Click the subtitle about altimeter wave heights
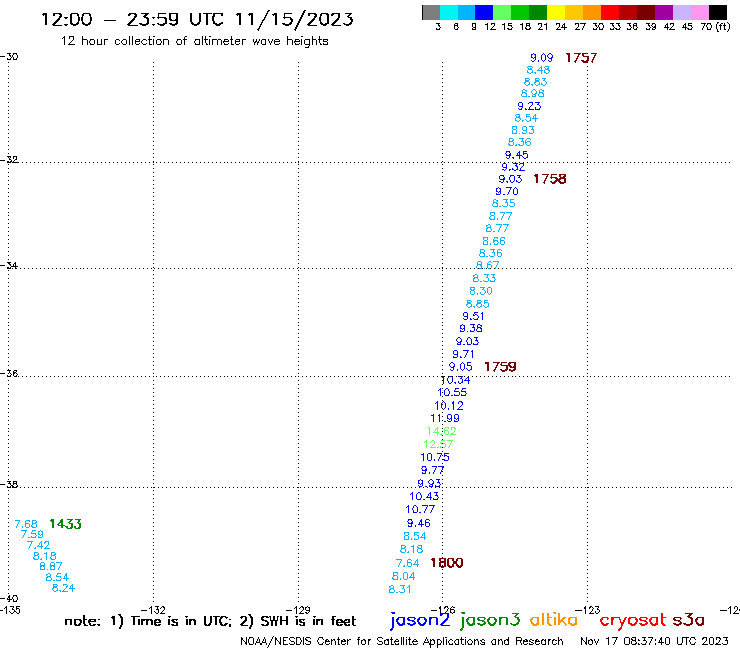This screenshot has width=740, height=650. tap(194, 41)
